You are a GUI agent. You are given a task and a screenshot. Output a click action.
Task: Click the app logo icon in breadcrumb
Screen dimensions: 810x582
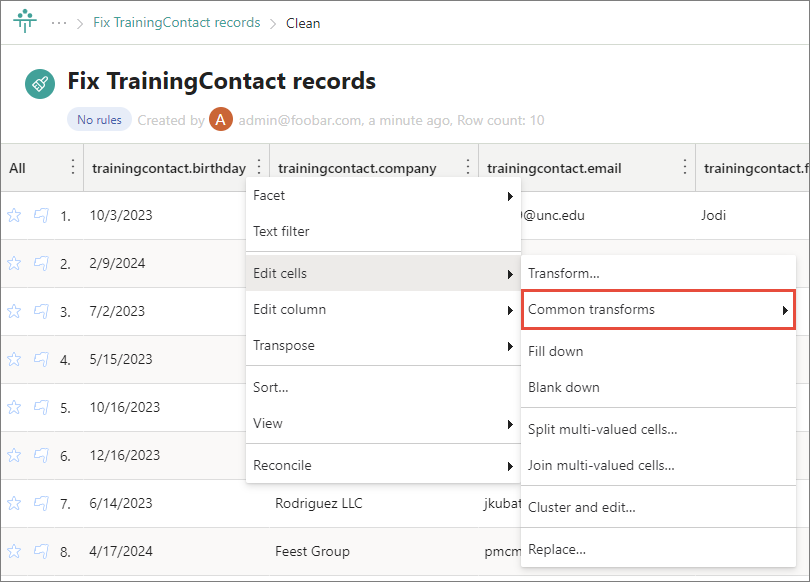pos(24,22)
